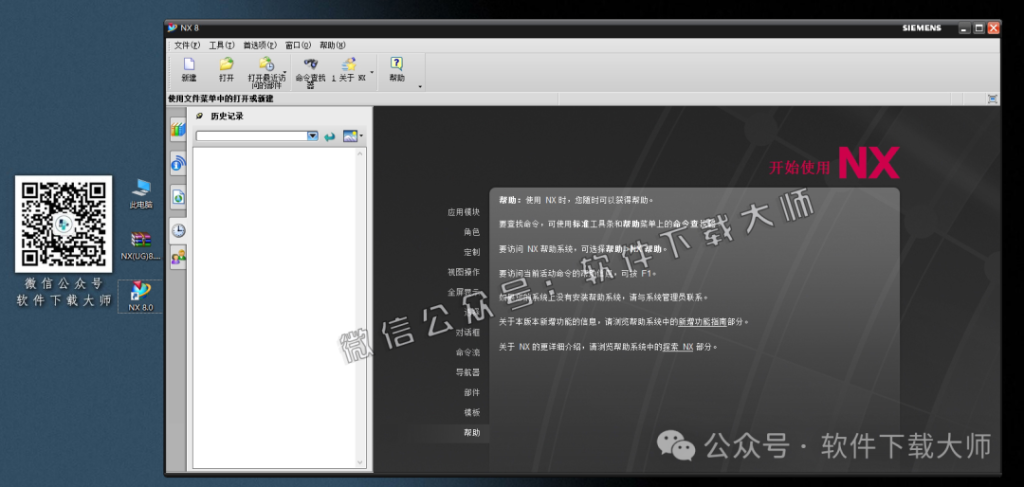Click the 命令查找器 command finder icon

tap(311, 64)
